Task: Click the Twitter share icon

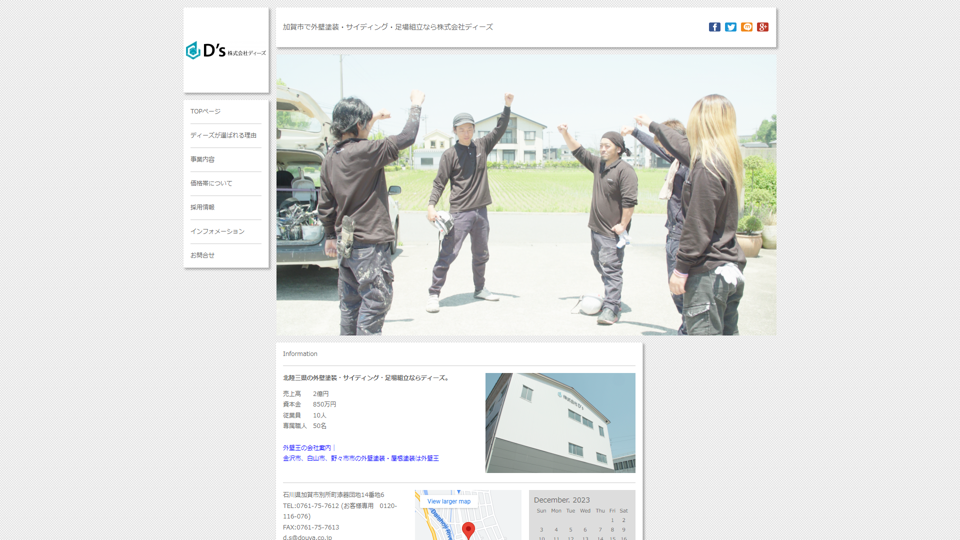Action: click(x=730, y=27)
